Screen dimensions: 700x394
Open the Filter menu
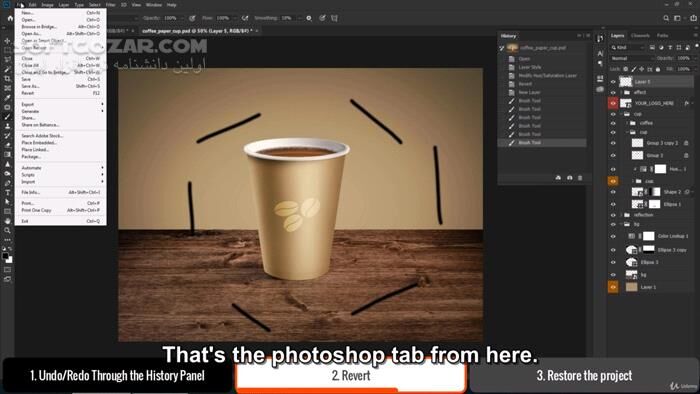[110, 5]
